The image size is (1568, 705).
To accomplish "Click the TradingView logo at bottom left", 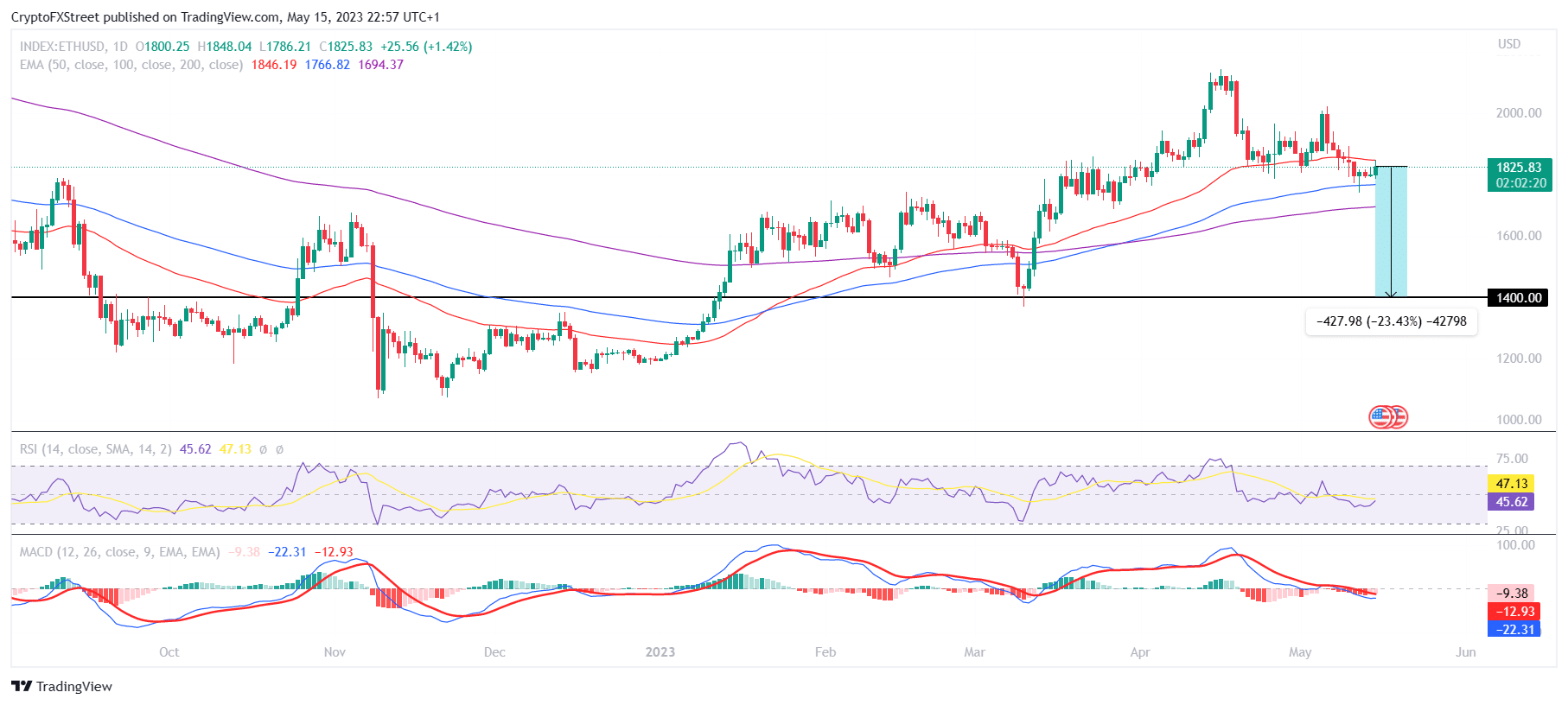I will (x=61, y=686).
